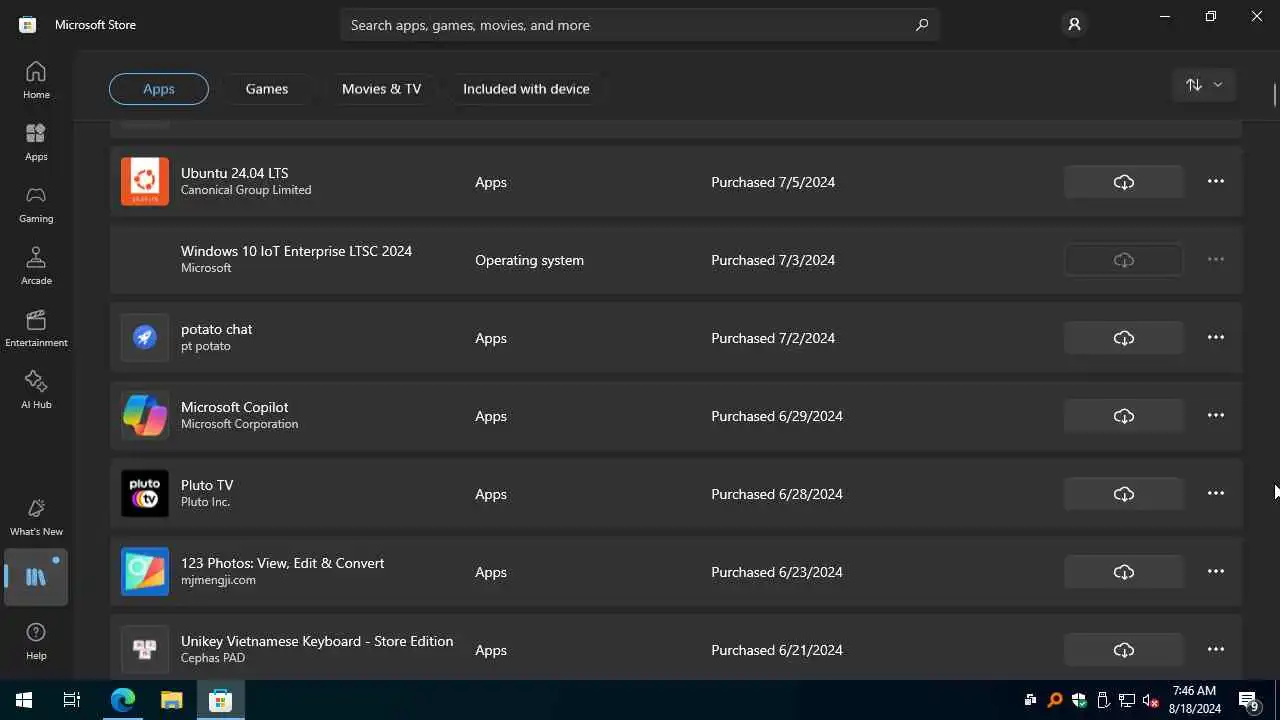
Task: Download potato chat via cloud icon
Action: (x=1124, y=338)
